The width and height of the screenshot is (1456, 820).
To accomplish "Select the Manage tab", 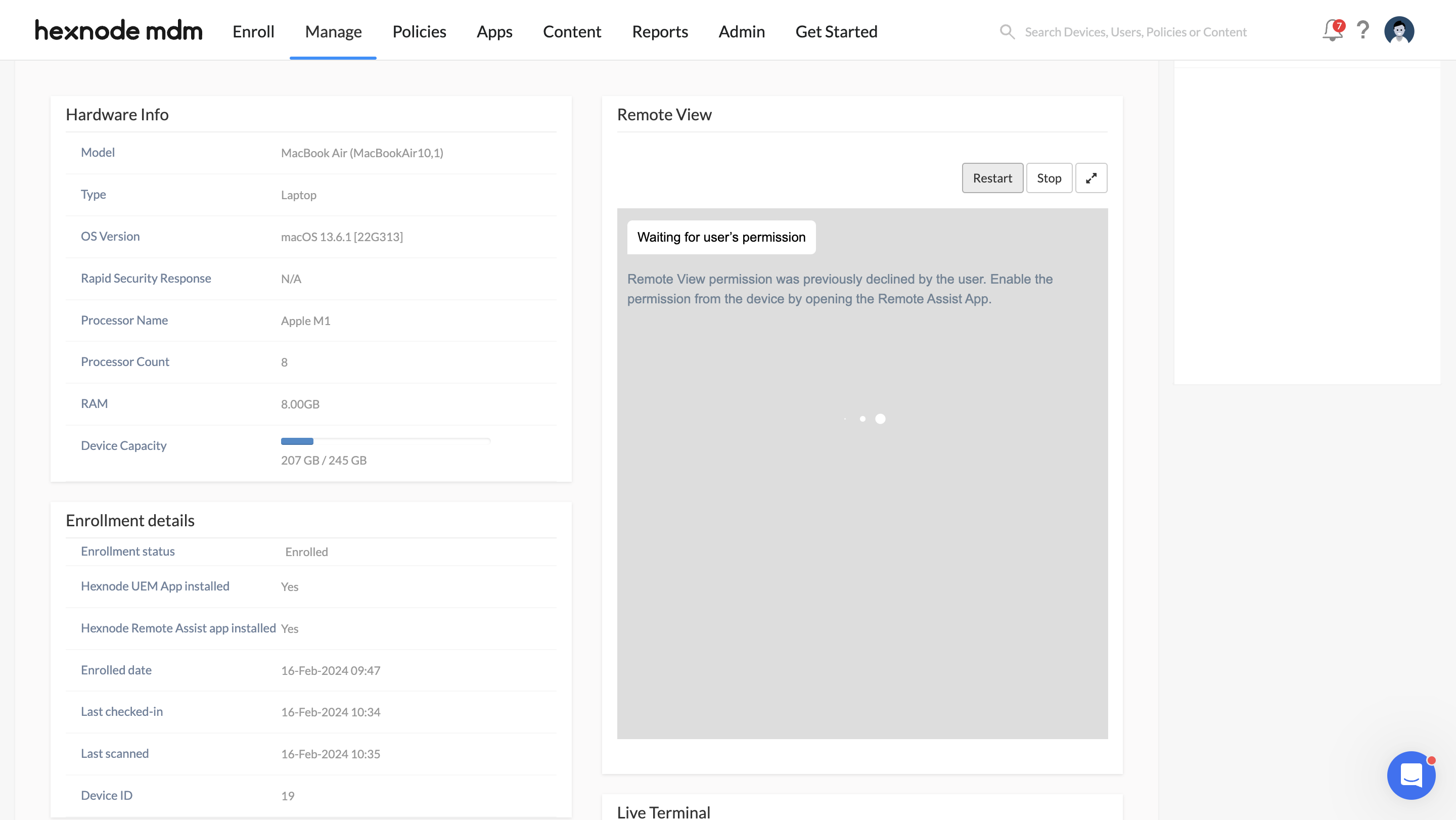I will point(333,32).
